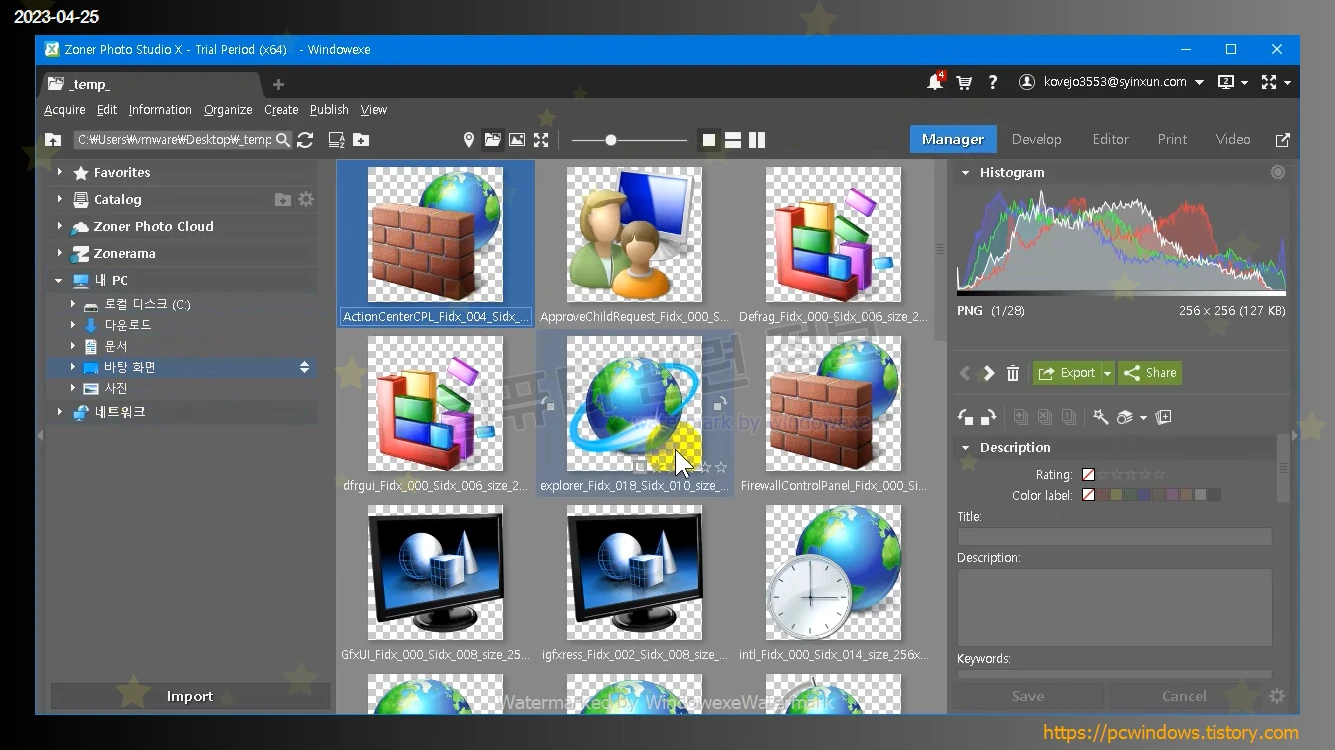Open the Acquire menu
The width and height of the screenshot is (1335, 750).
tap(65, 110)
